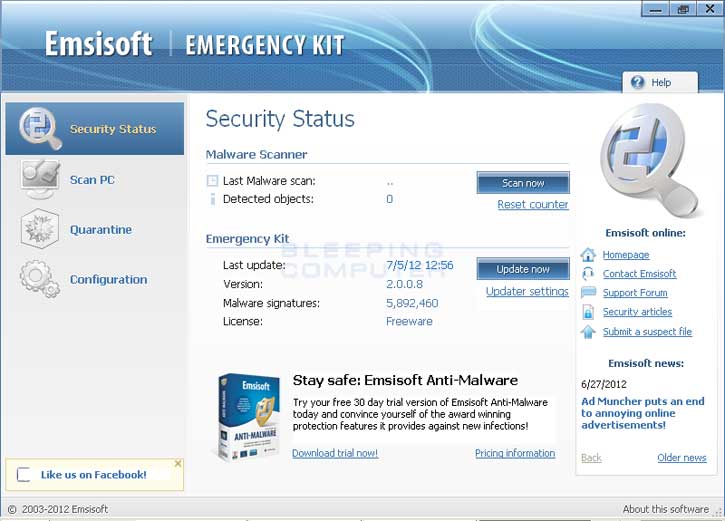Open the Updater settings link
Viewport: 725px width, 521px height.
[x=527, y=292]
